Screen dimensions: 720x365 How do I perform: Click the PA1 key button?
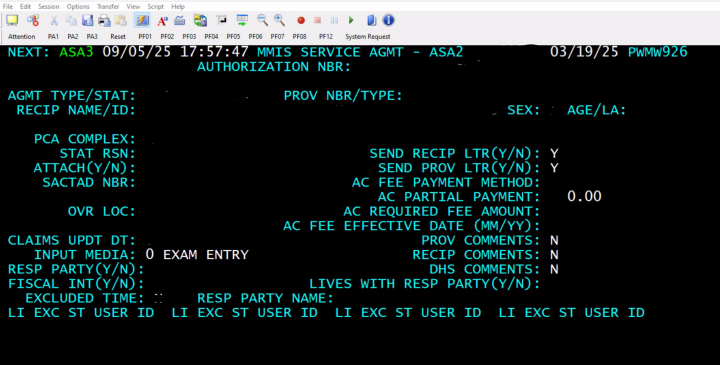53,36
